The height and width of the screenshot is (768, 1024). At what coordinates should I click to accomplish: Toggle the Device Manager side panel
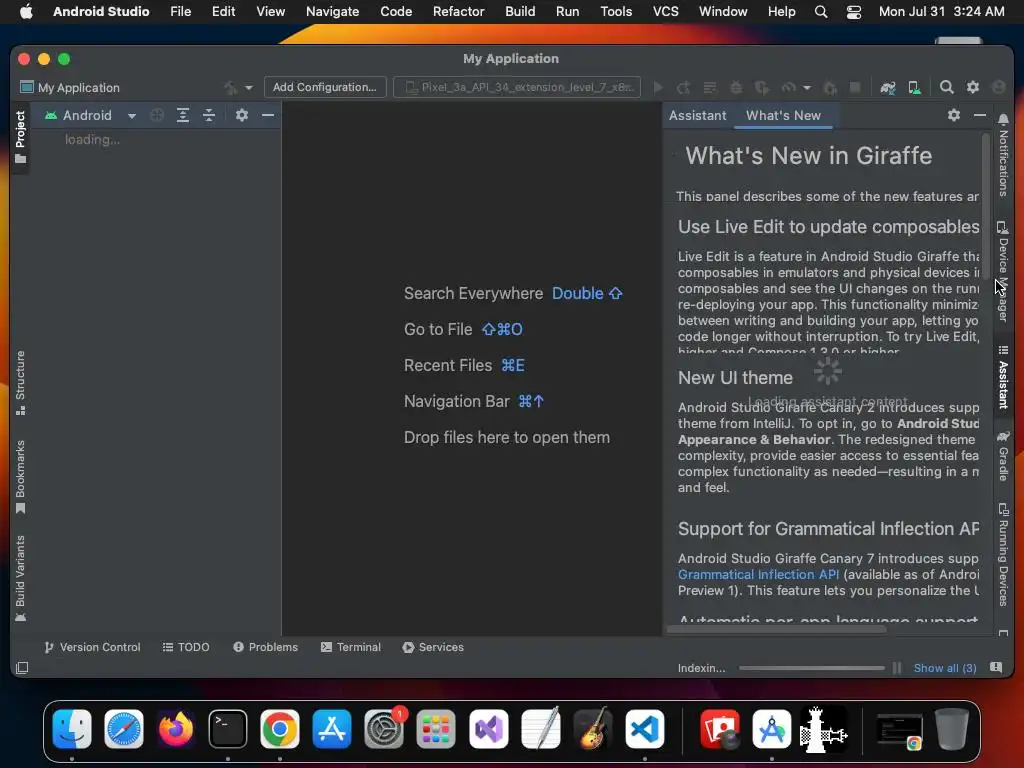point(1003,272)
